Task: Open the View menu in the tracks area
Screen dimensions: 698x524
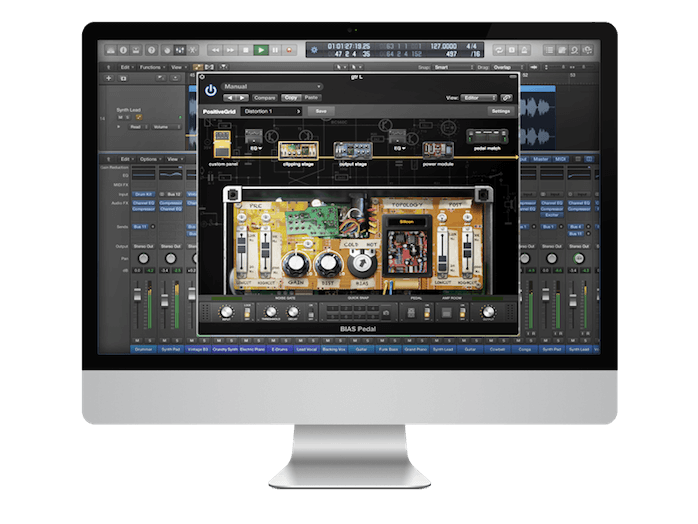Action: click(x=178, y=67)
